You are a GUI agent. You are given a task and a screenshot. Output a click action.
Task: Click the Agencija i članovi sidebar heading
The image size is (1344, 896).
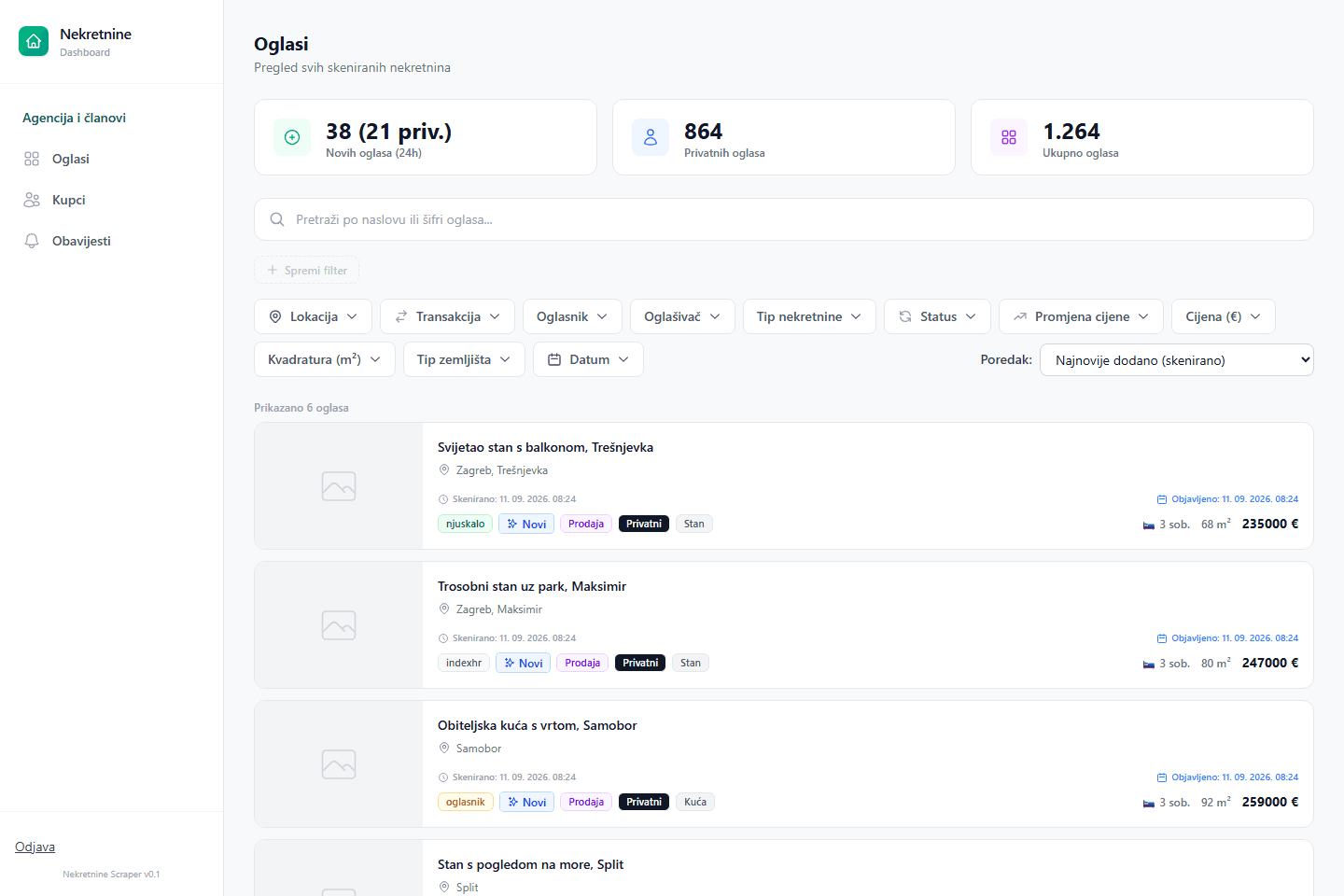(x=74, y=118)
